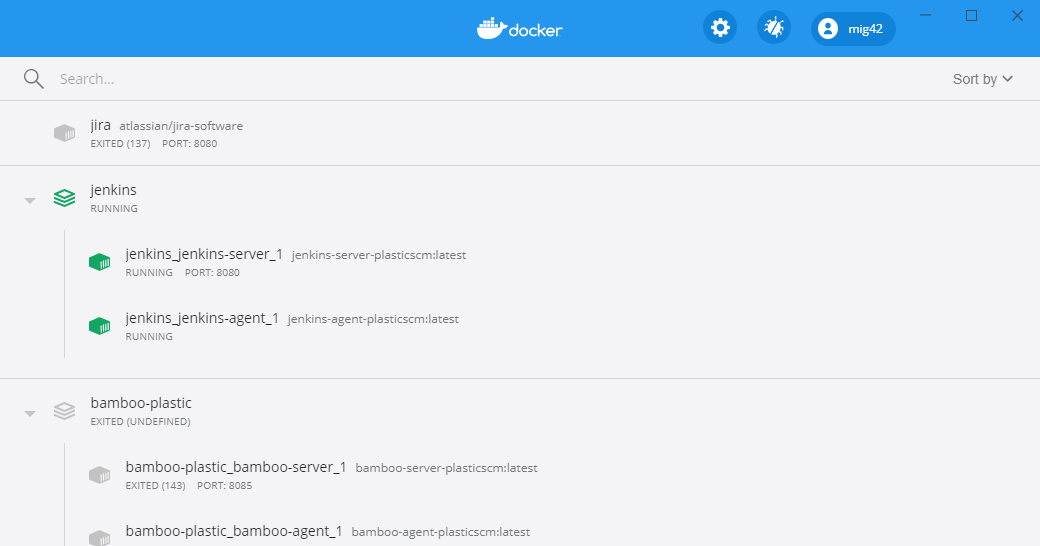Select the bamboo-plastic stack name

click(141, 403)
